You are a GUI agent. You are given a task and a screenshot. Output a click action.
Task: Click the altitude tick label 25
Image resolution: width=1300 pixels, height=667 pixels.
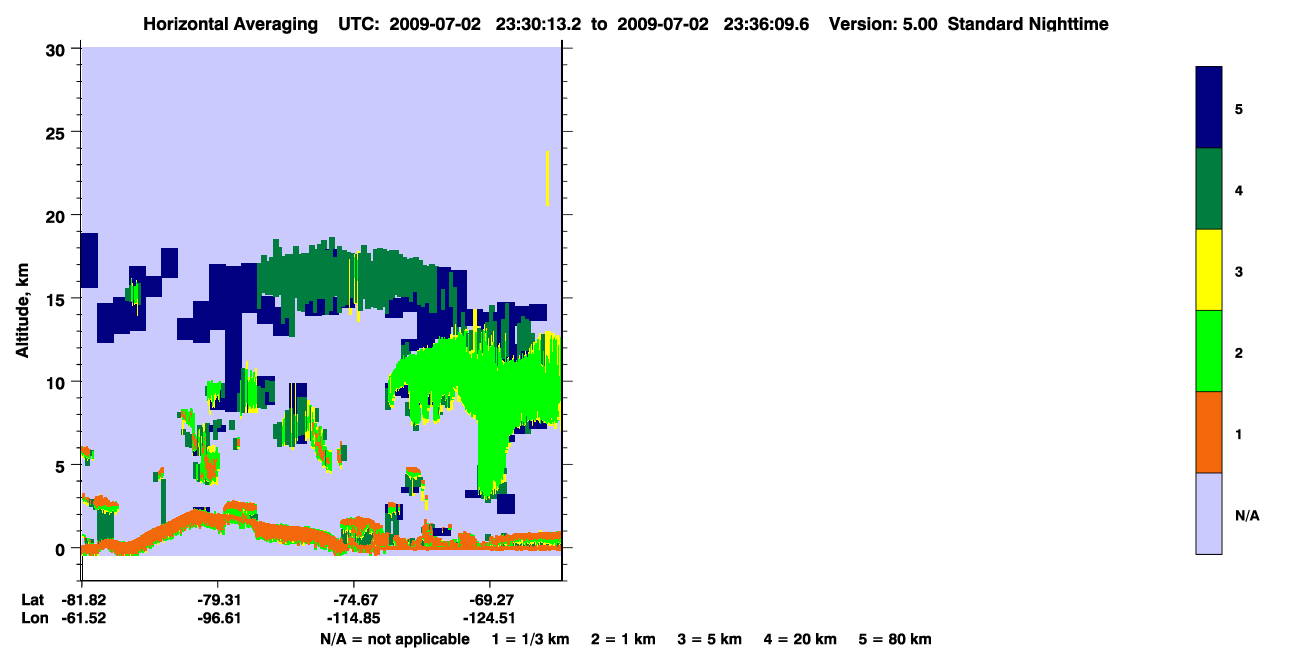pos(56,132)
